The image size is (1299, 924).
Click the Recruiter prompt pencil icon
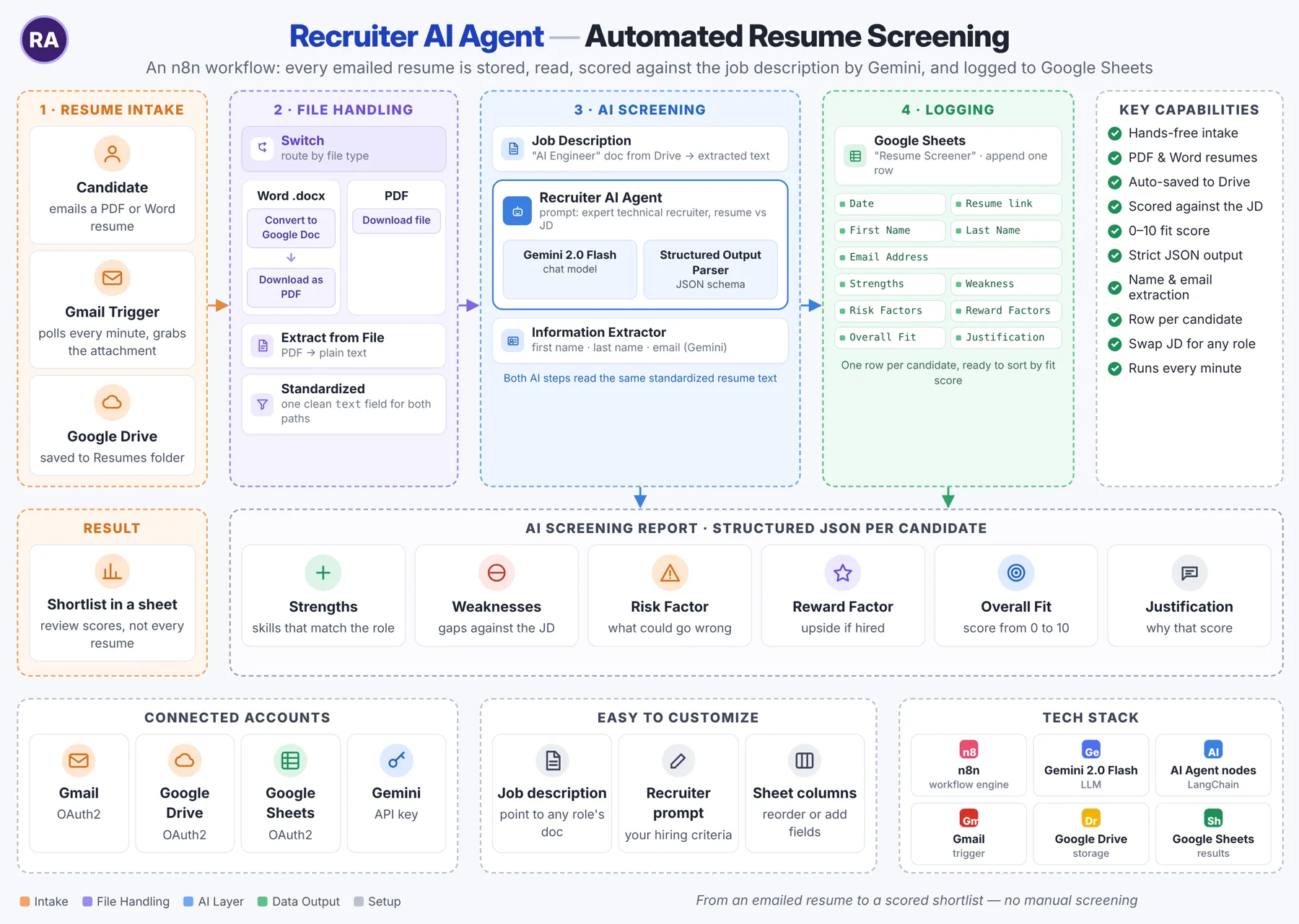click(678, 760)
